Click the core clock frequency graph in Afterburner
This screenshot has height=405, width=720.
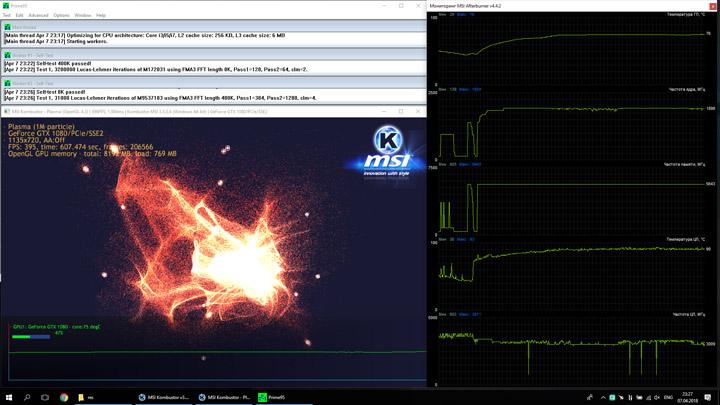coord(572,126)
